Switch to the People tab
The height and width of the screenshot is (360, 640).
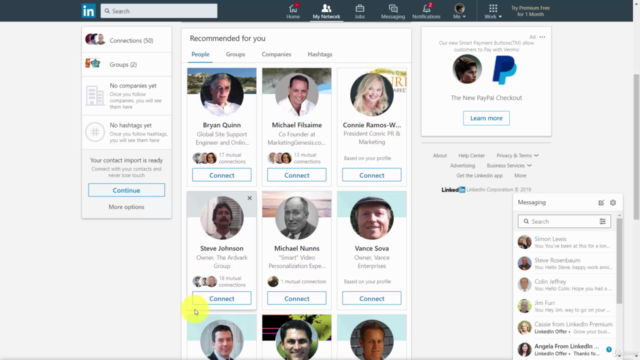click(x=200, y=54)
